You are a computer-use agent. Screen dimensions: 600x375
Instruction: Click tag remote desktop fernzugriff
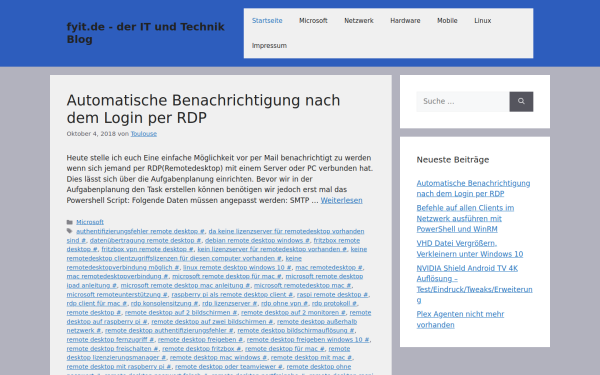pos(110,340)
